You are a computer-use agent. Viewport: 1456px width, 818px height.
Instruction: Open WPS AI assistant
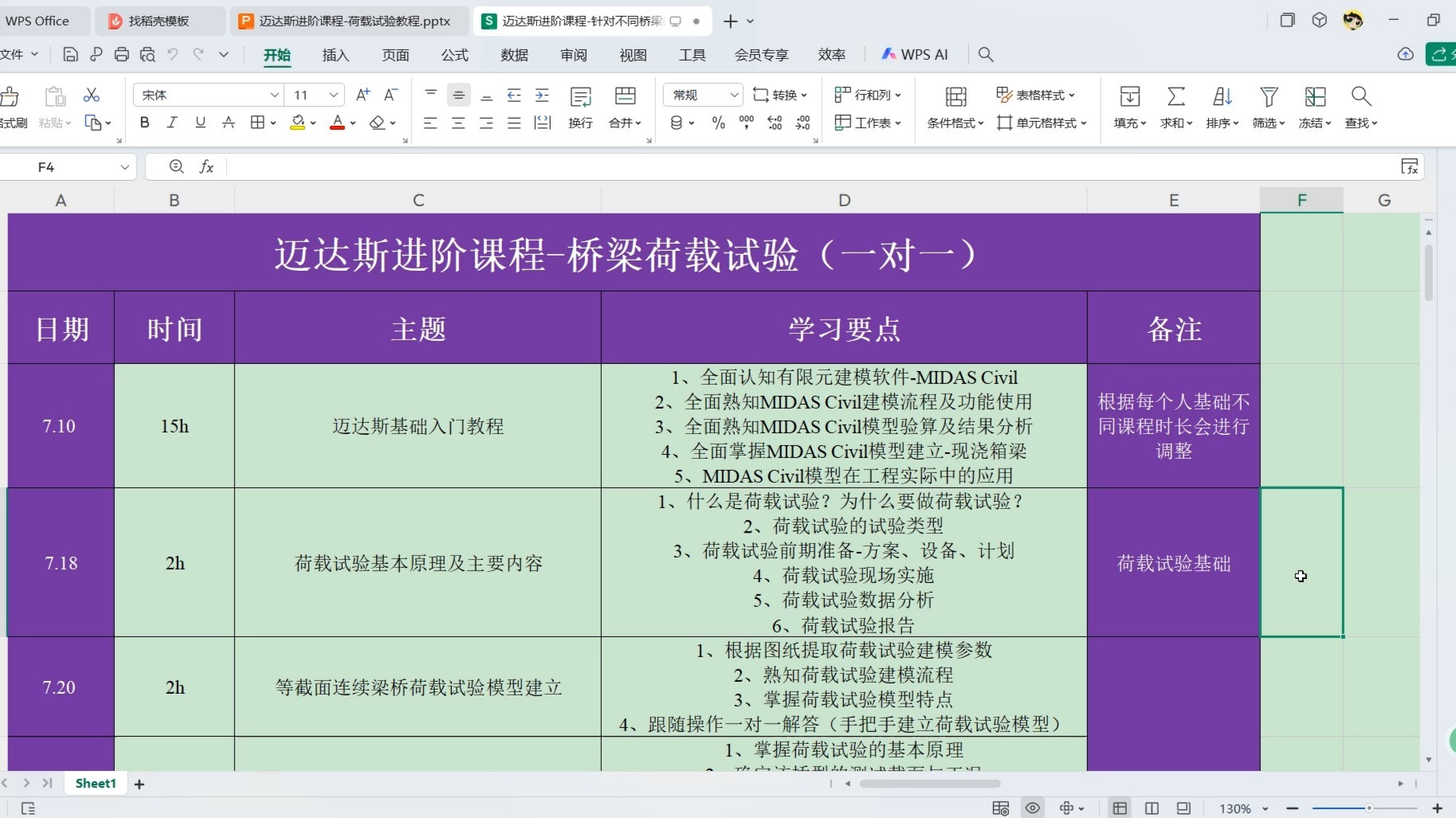914,54
